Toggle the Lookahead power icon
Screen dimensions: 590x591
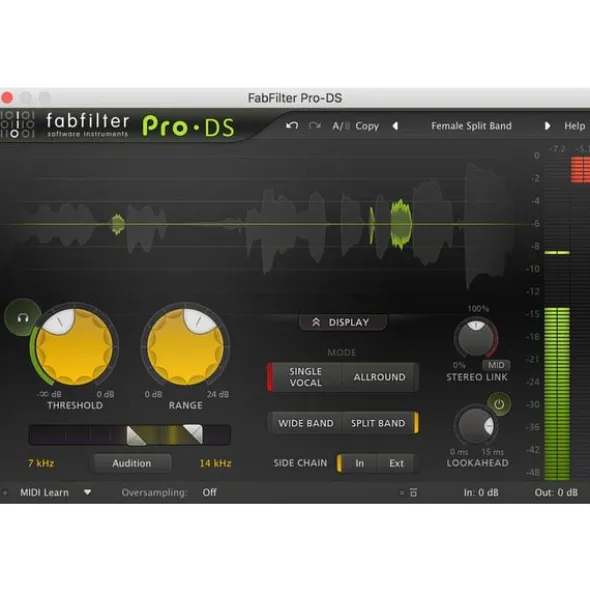coord(499,404)
